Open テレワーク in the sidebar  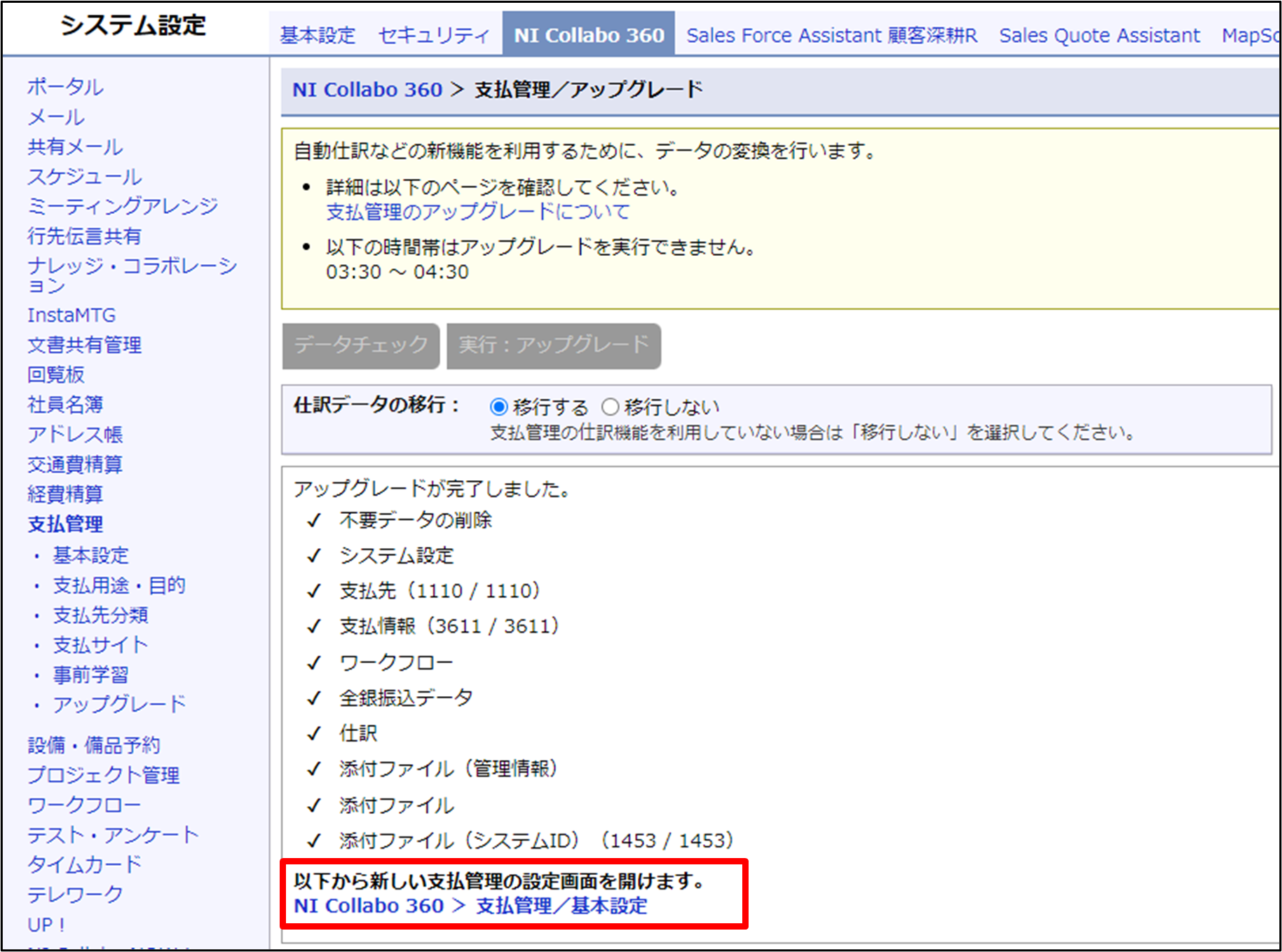(x=75, y=895)
